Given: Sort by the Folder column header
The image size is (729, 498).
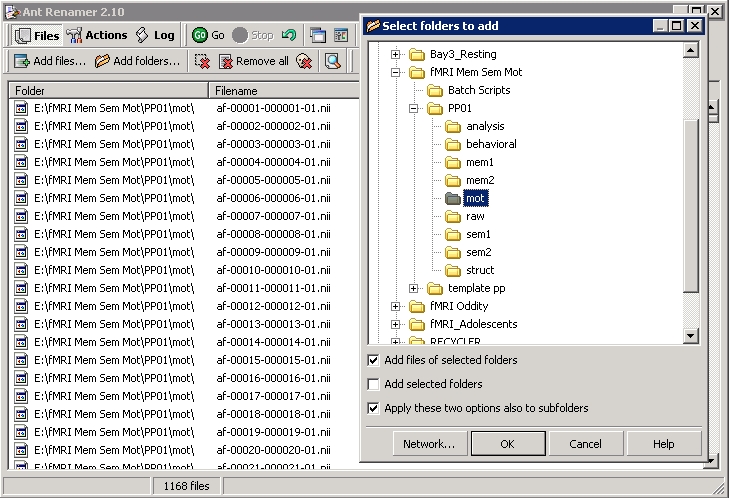Looking at the screenshot, I should tap(108, 91).
